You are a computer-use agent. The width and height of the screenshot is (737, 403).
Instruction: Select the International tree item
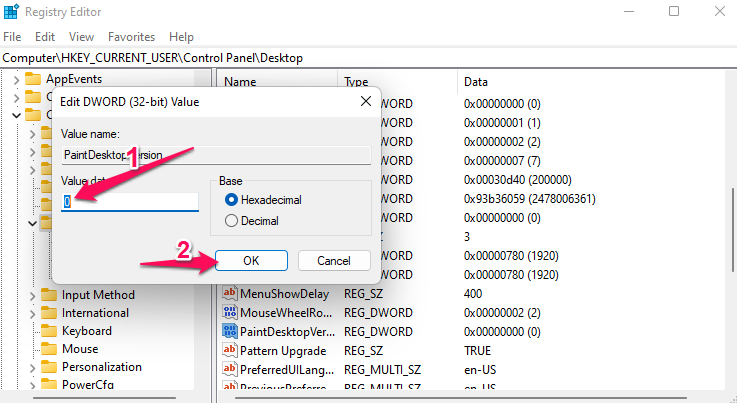pos(95,313)
